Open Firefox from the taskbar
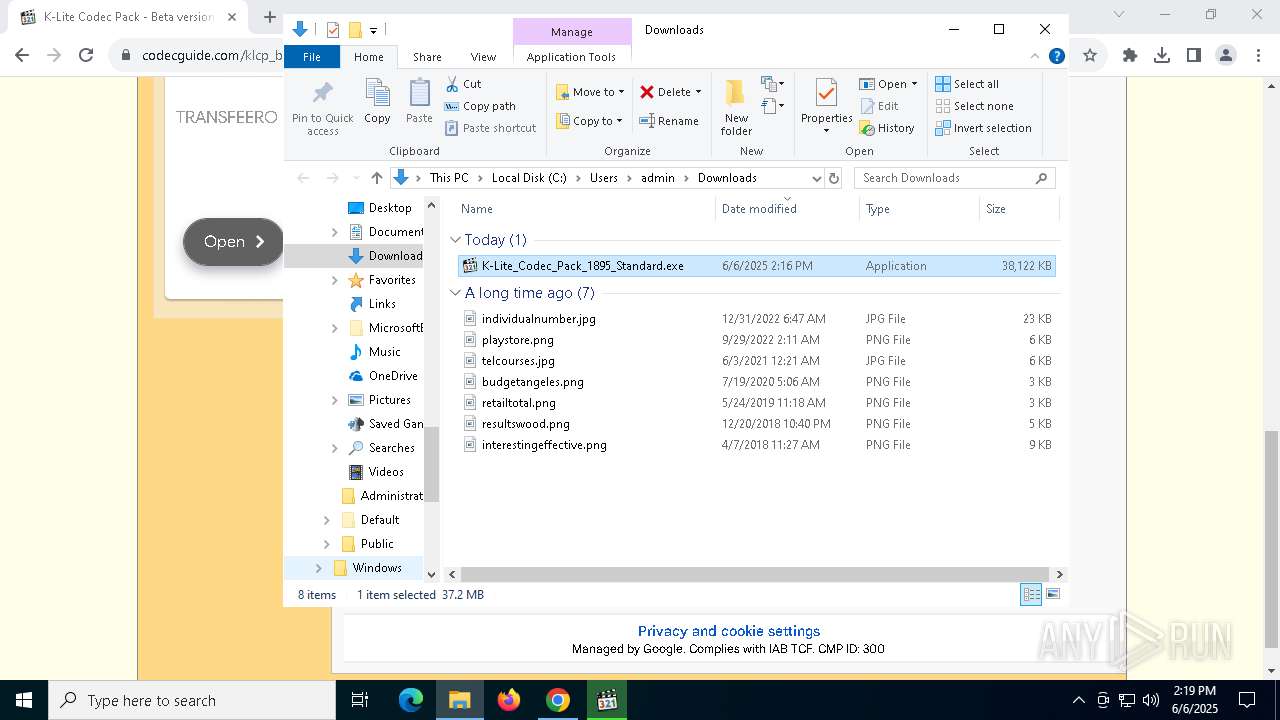1280x720 pixels. (x=509, y=700)
